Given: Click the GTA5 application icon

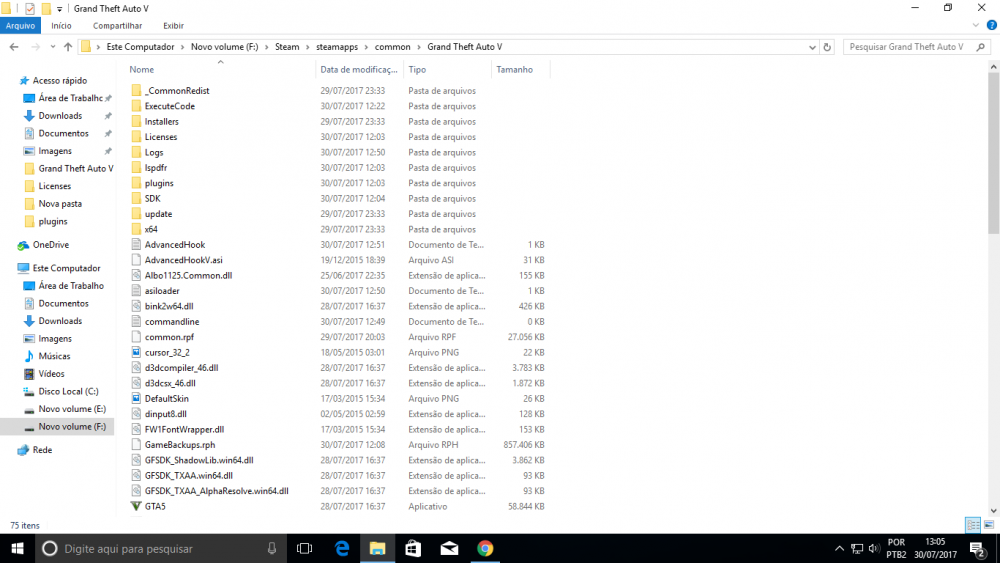Looking at the screenshot, I should click(136, 506).
